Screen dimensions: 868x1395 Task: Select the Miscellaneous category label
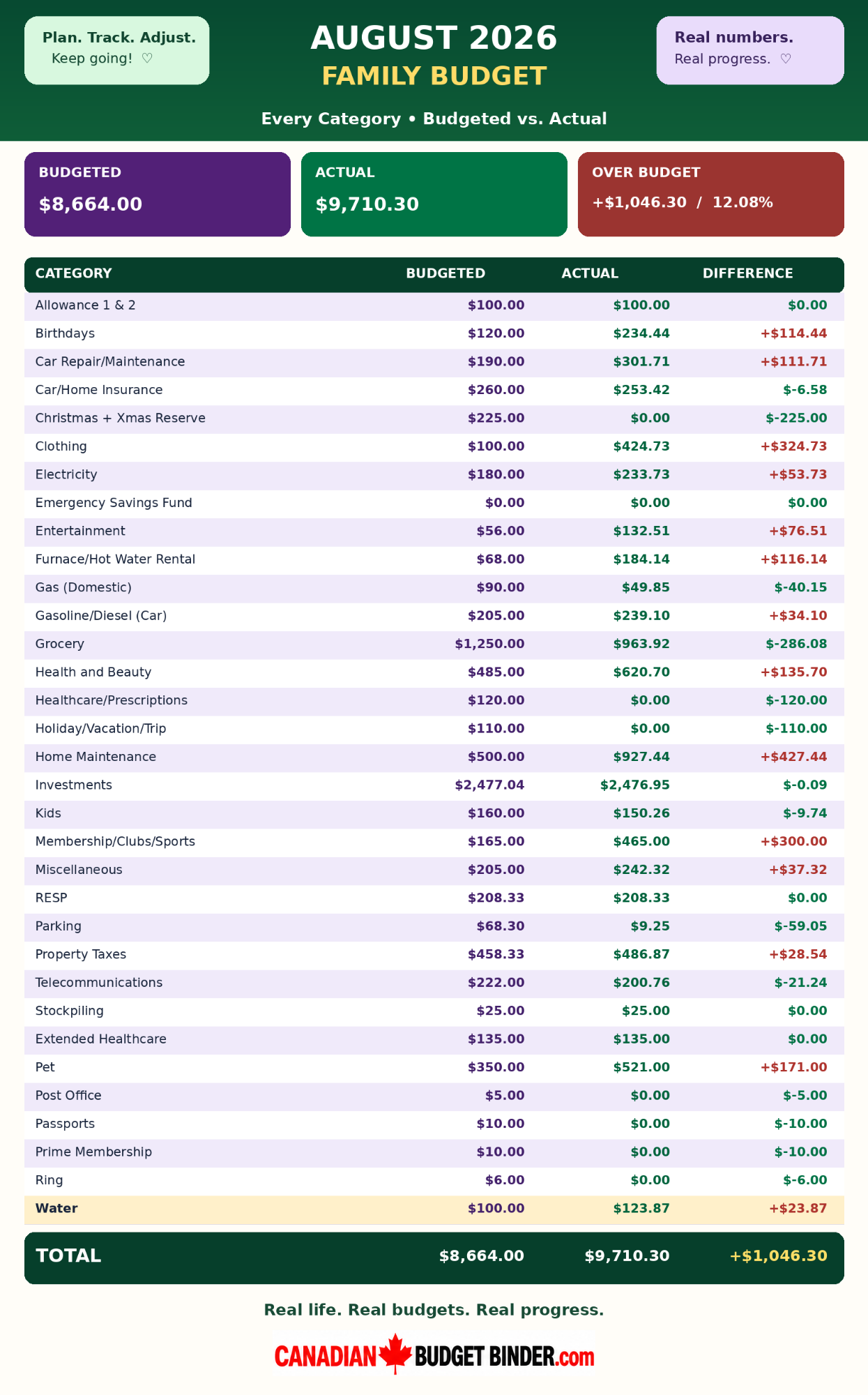tap(79, 870)
